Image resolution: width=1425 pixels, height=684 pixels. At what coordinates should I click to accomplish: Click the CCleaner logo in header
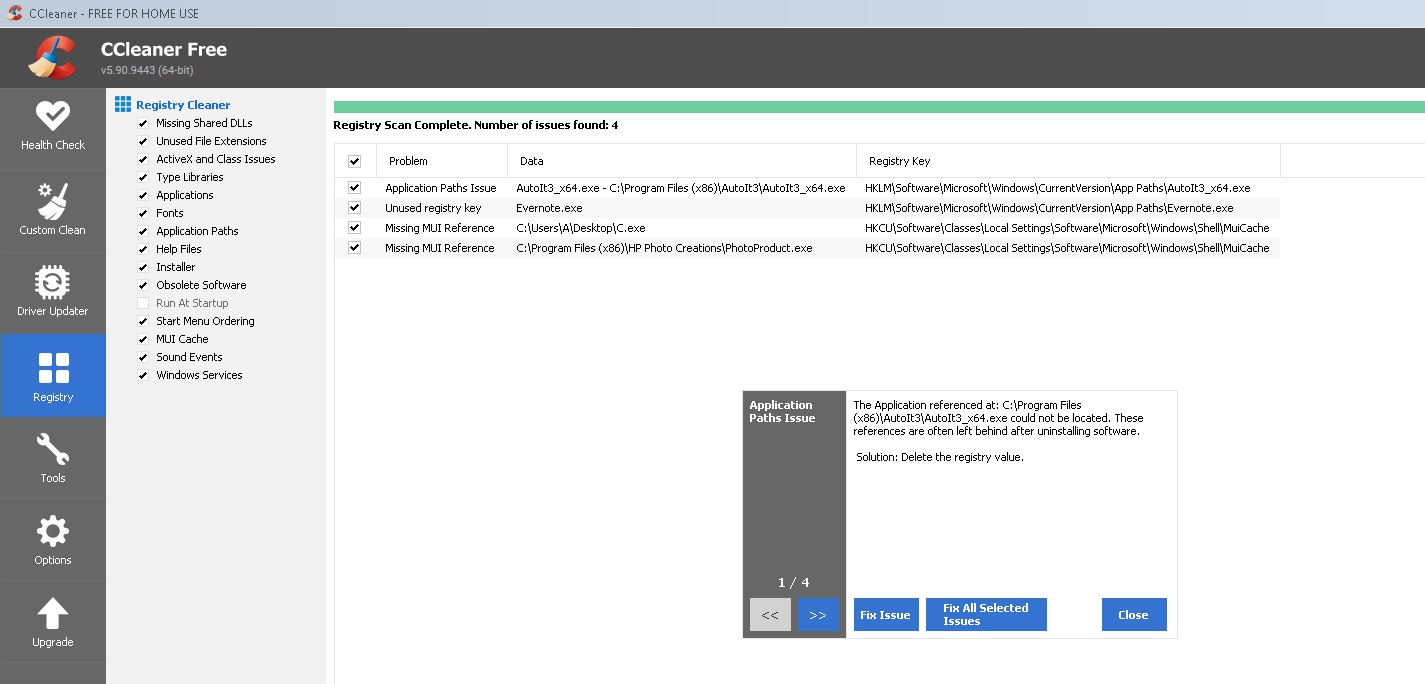(52, 58)
